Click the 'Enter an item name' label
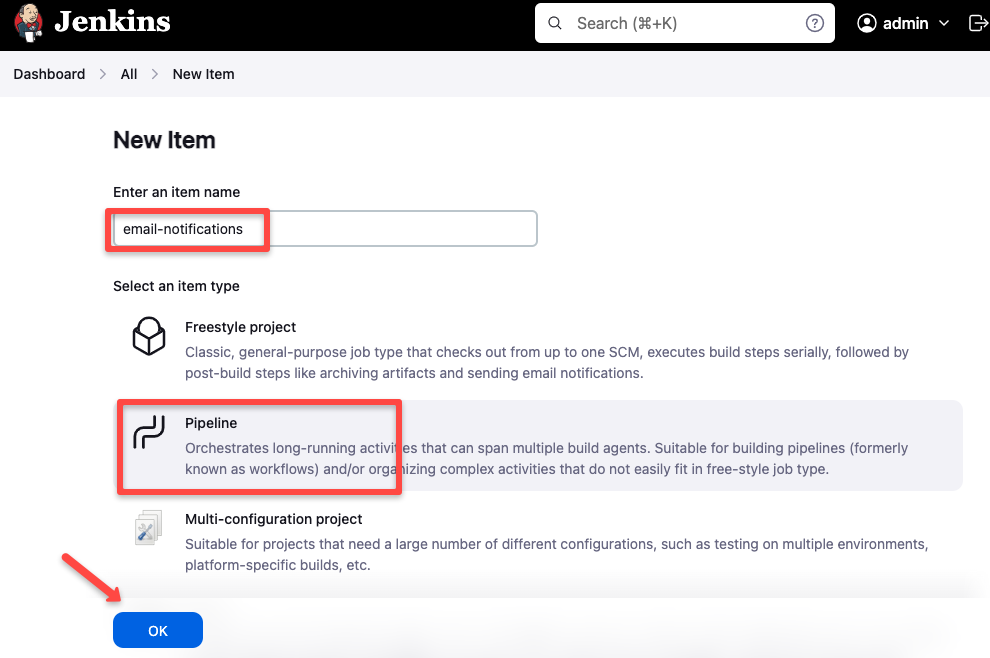This screenshot has height=658, width=990. tap(177, 192)
